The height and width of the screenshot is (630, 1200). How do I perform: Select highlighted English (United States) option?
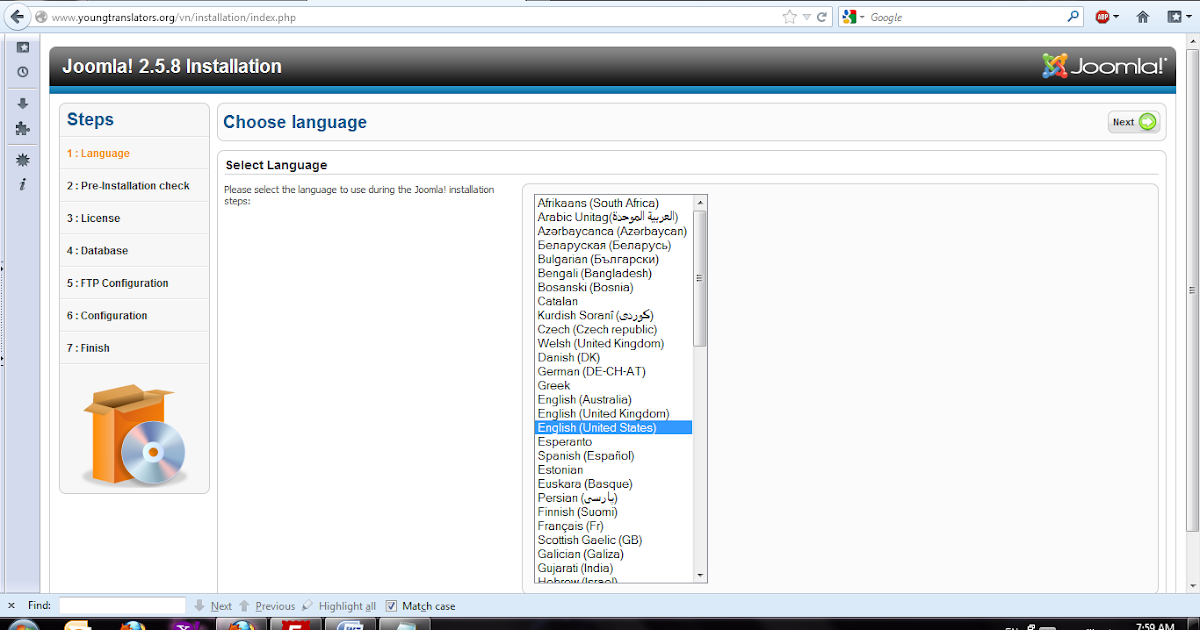point(613,427)
